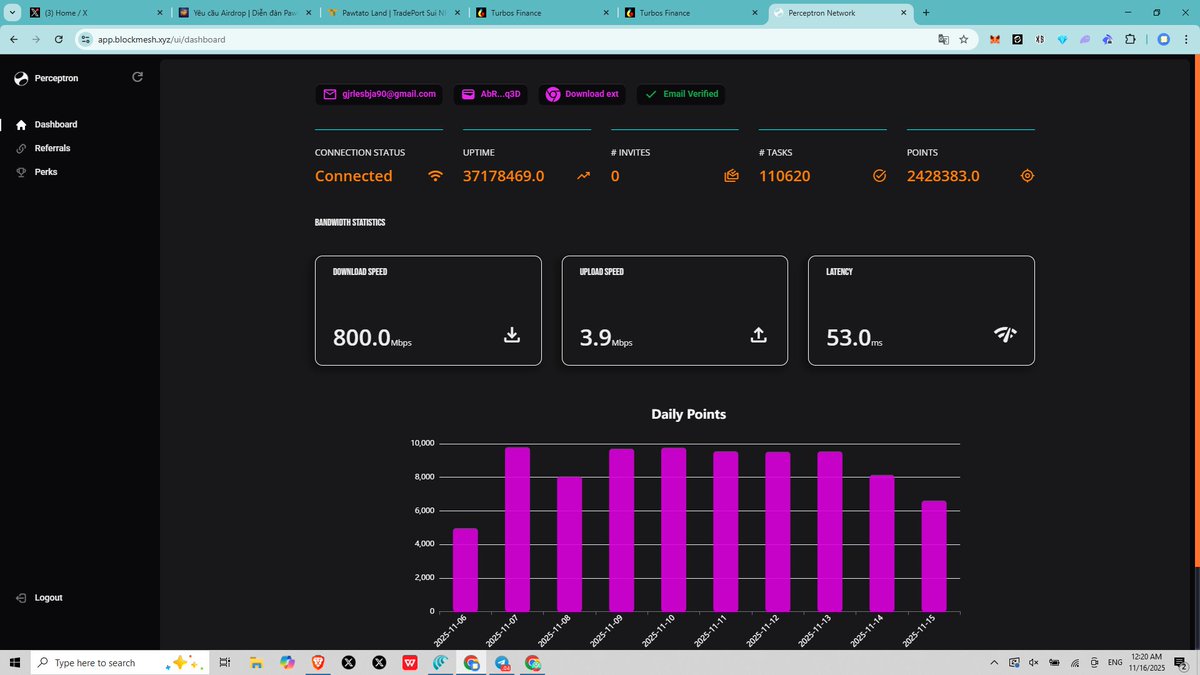Screen dimensions: 1200x675
Task: Bookmark the page with the star icon
Action: pyautogui.click(x=963, y=40)
